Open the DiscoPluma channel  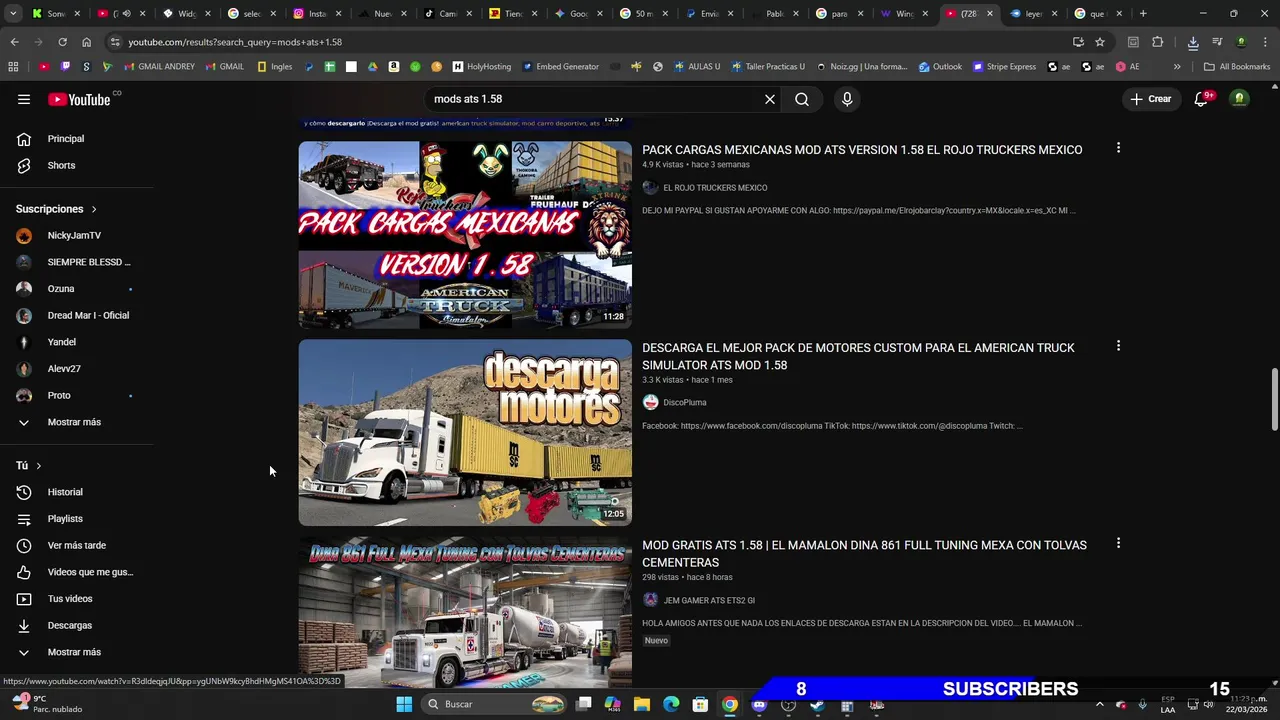coord(685,402)
